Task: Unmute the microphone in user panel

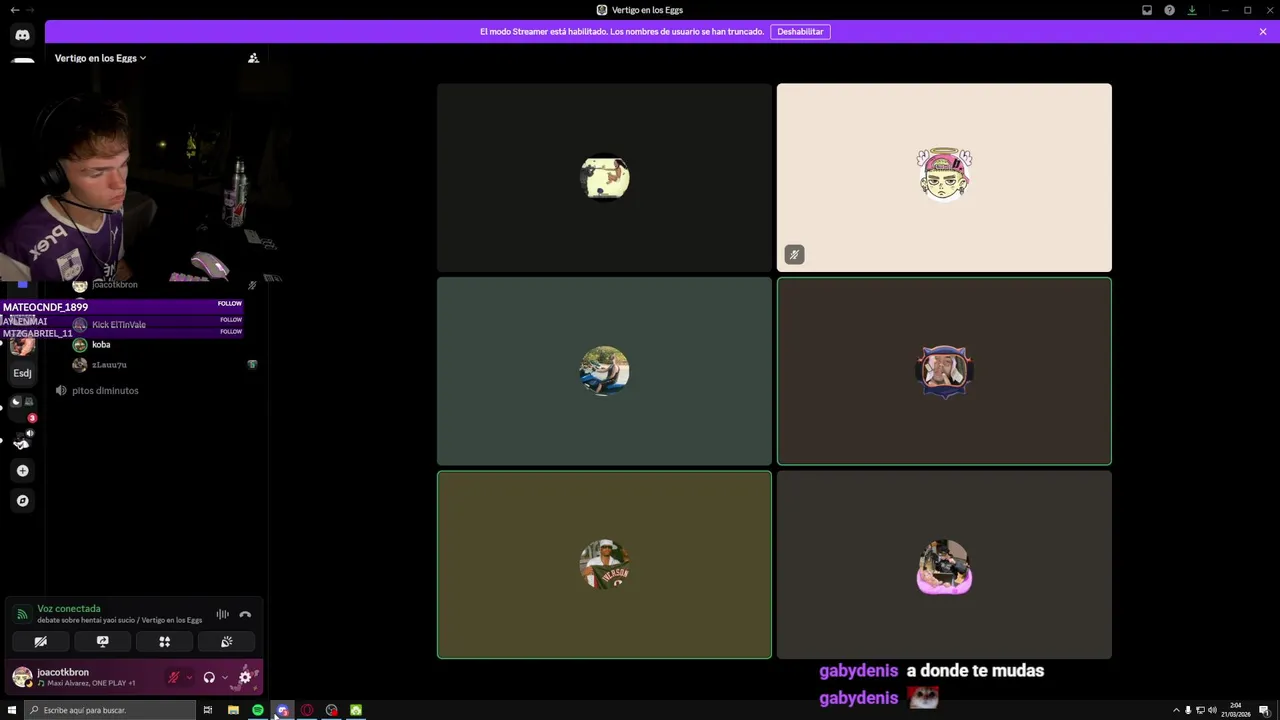Action: click(173, 677)
